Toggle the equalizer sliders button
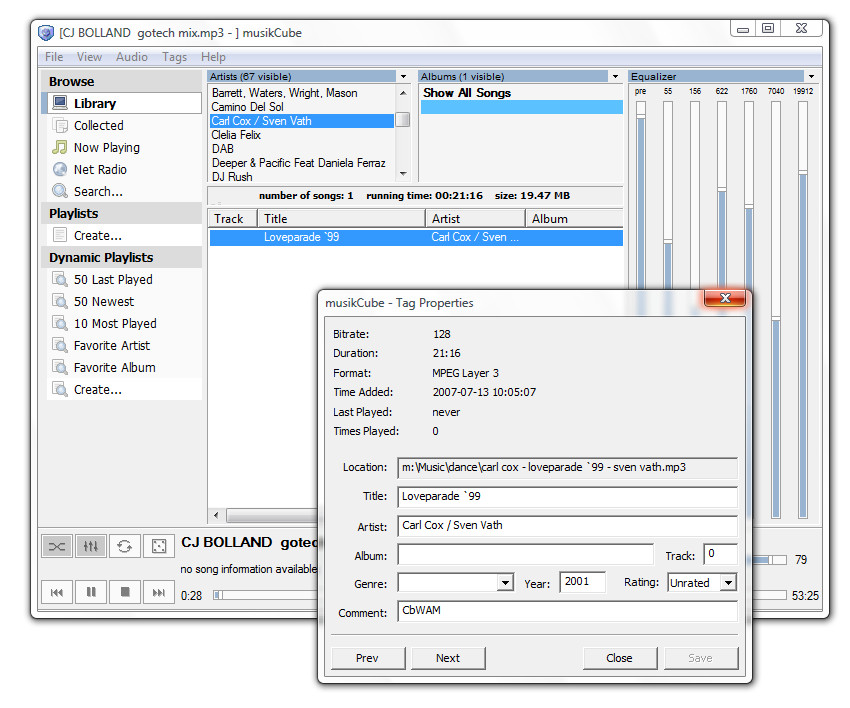Image resolution: width=850 pixels, height=708 pixels. pos(91,546)
